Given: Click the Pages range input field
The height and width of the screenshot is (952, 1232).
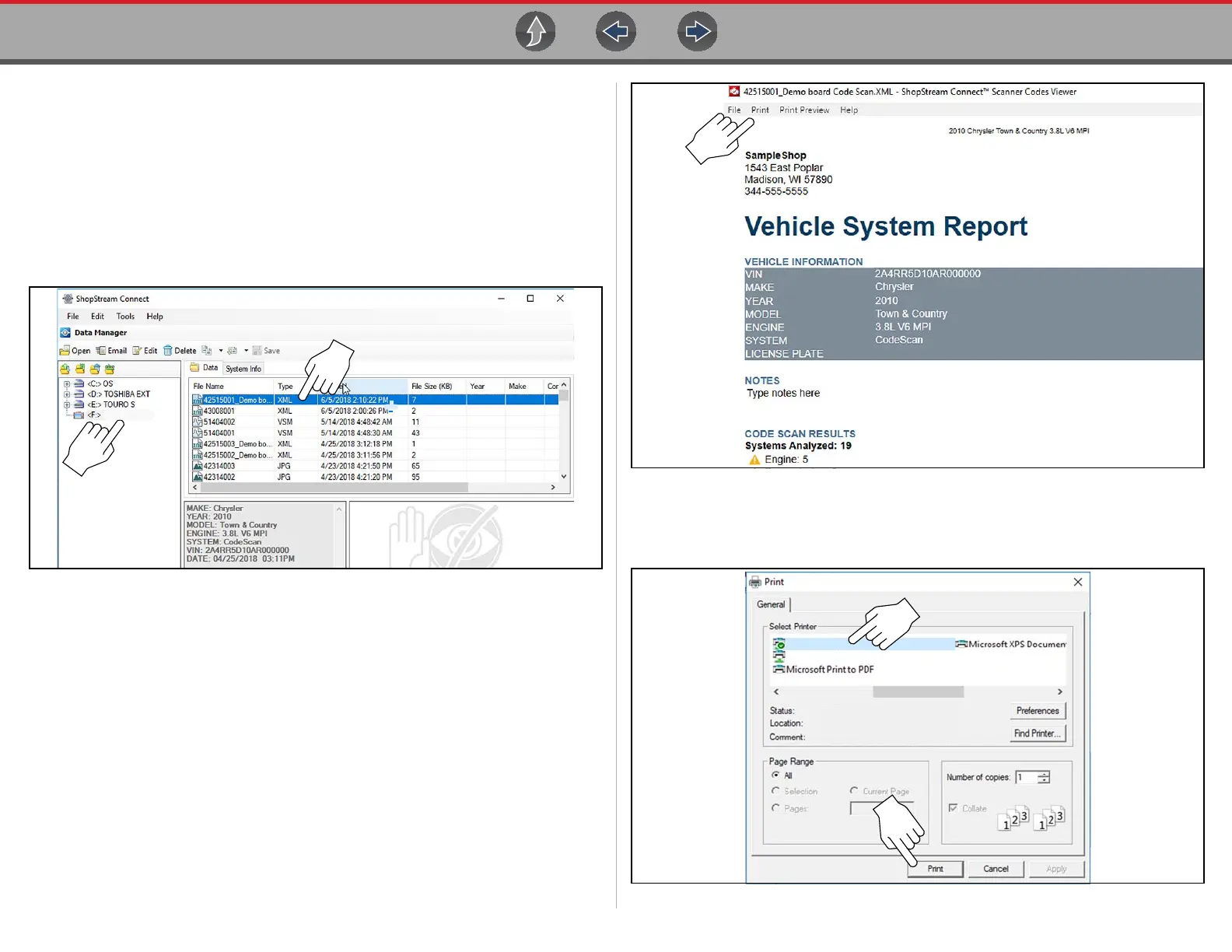Looking at the screenshot, I should click(881, 809).
